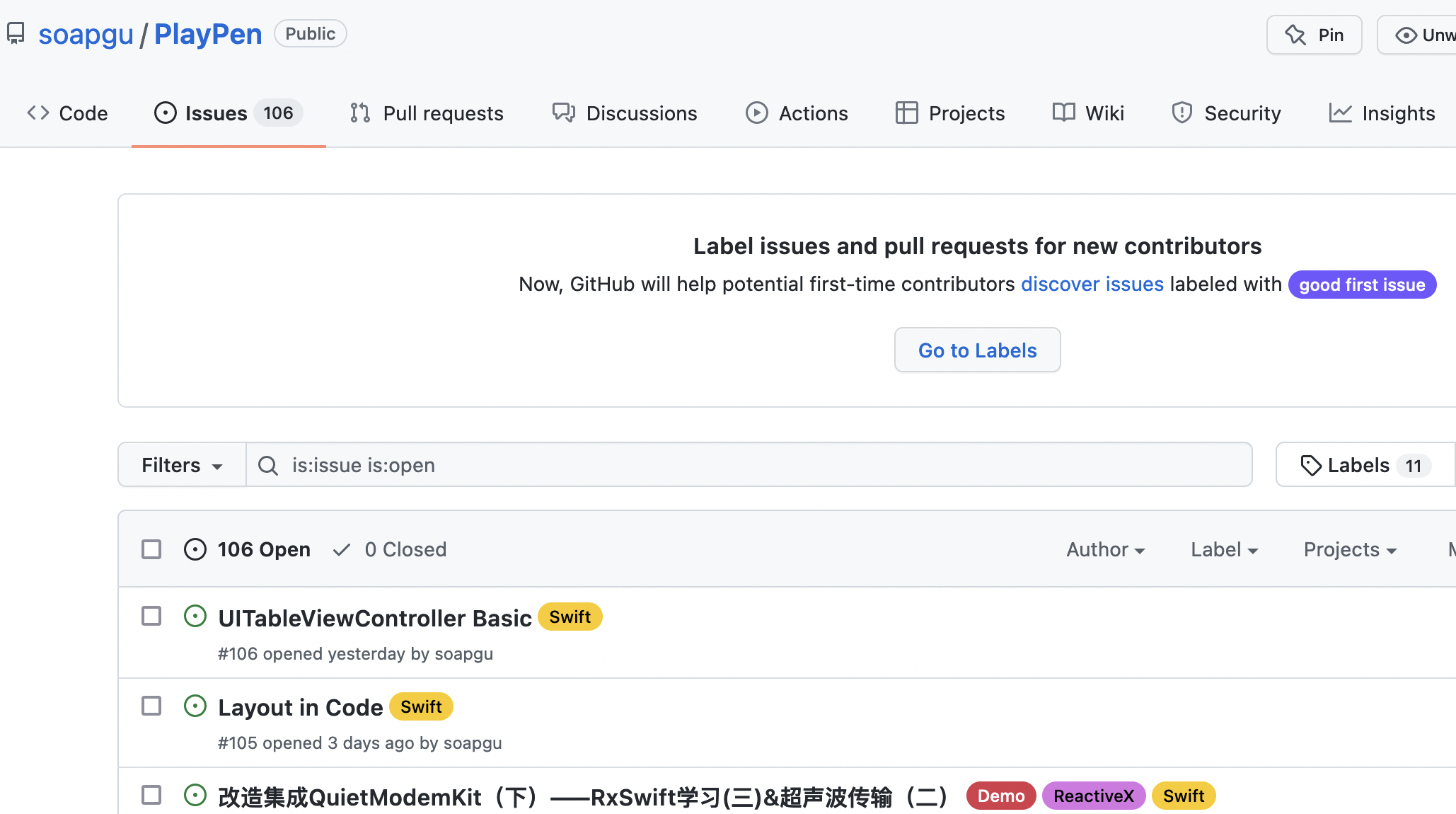Click Swift label on UITableViewController Basic

[x=570, y=617]
